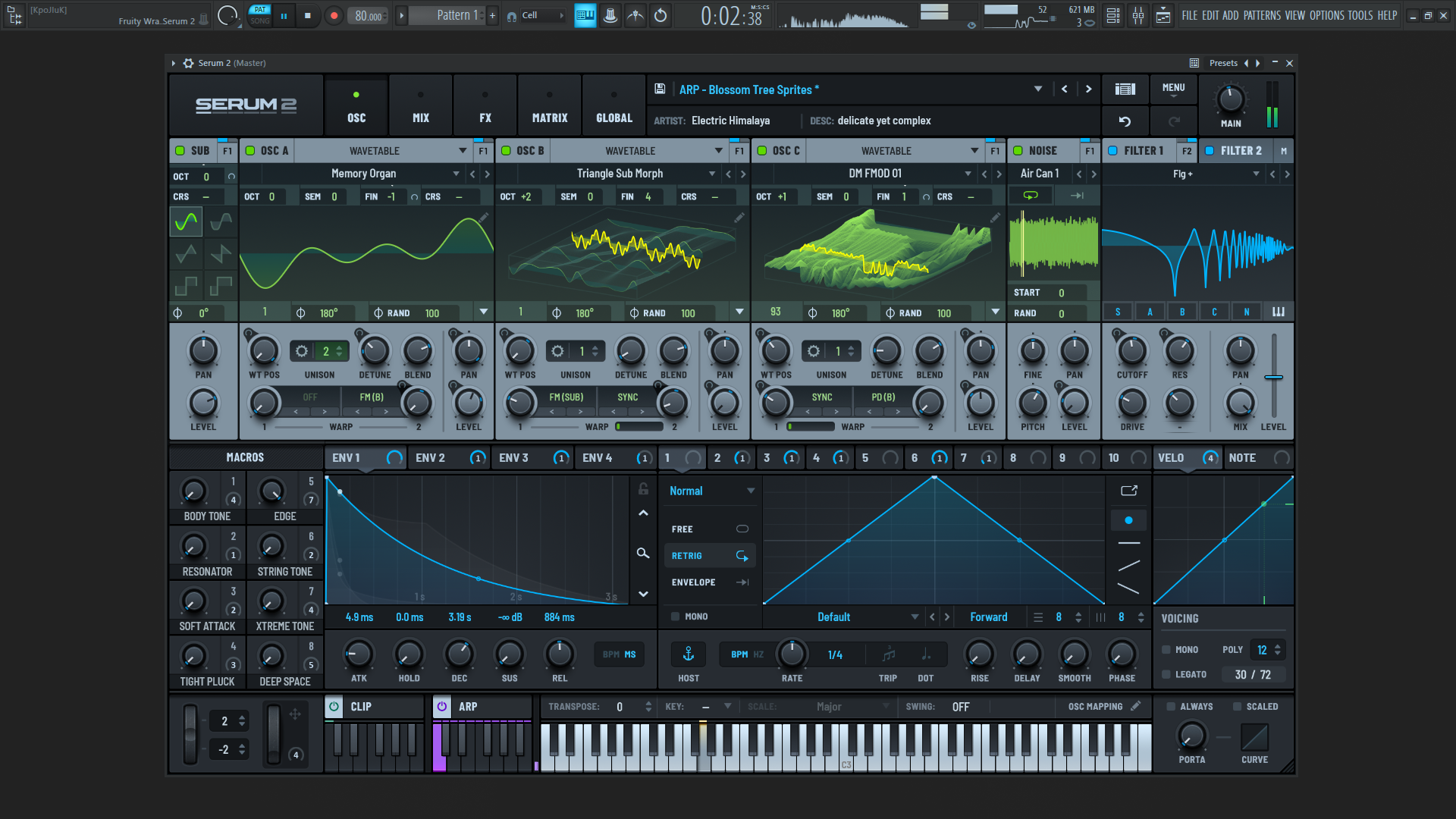Click the OSC mapping pencil icon
The width and height of the screenshot is (1456, 819).
(1135, 706)
